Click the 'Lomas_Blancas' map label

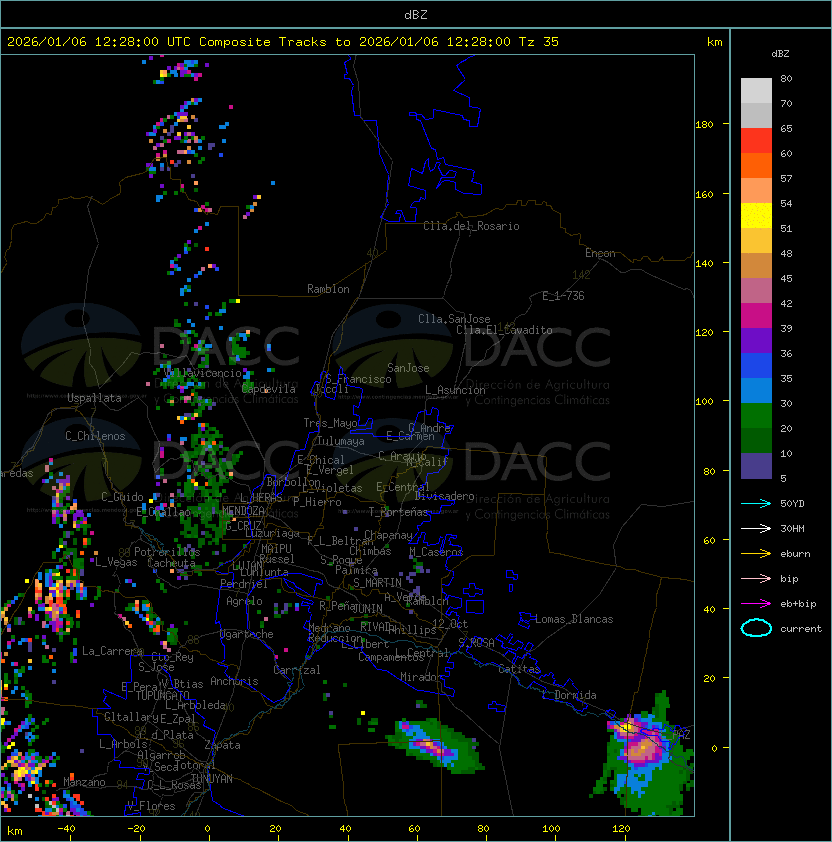click(x=574, y=619)
